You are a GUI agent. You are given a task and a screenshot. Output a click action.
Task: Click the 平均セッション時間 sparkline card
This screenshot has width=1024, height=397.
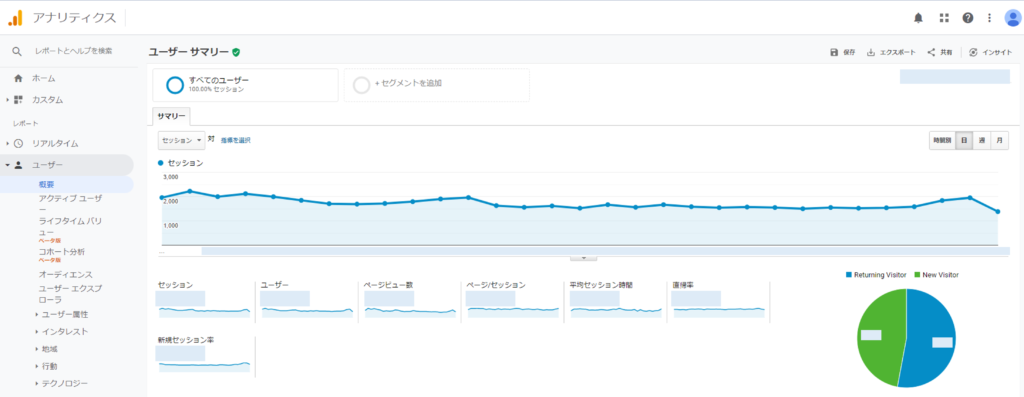[x=616, y=301]
